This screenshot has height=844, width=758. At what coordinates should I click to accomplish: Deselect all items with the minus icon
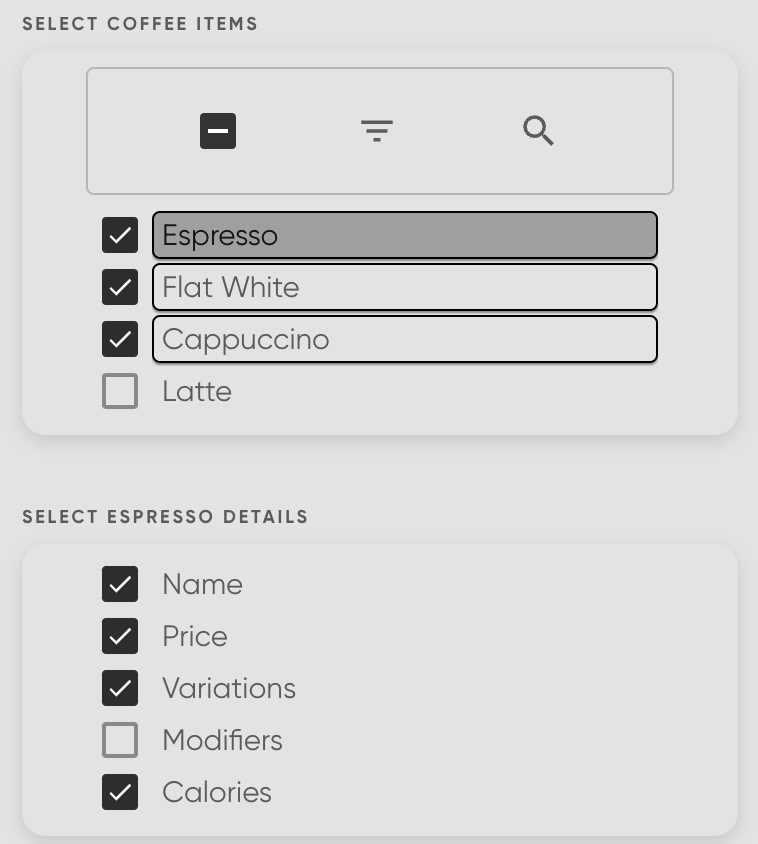[x=218, y=130]
